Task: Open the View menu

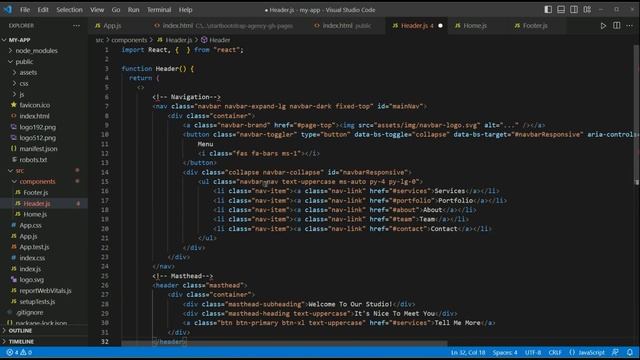Action: (x=97, y=10)
